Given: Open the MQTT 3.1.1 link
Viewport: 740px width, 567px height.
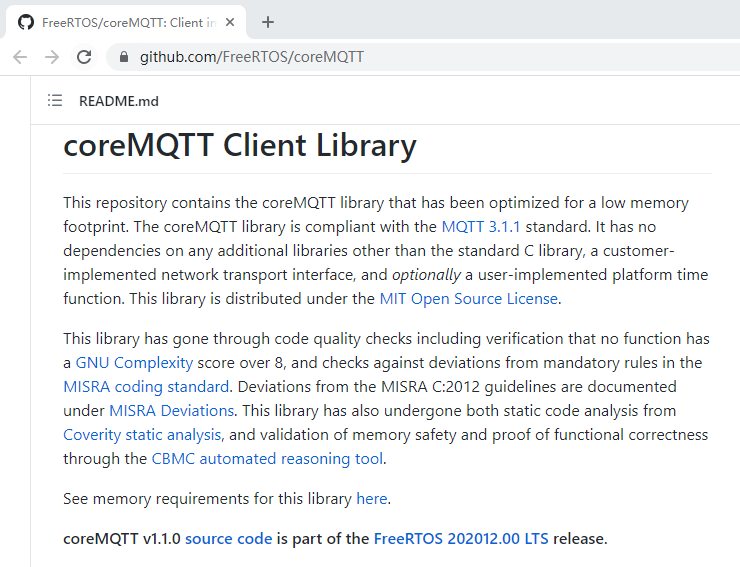Looking at the screenshot, I should pos(481,226).
